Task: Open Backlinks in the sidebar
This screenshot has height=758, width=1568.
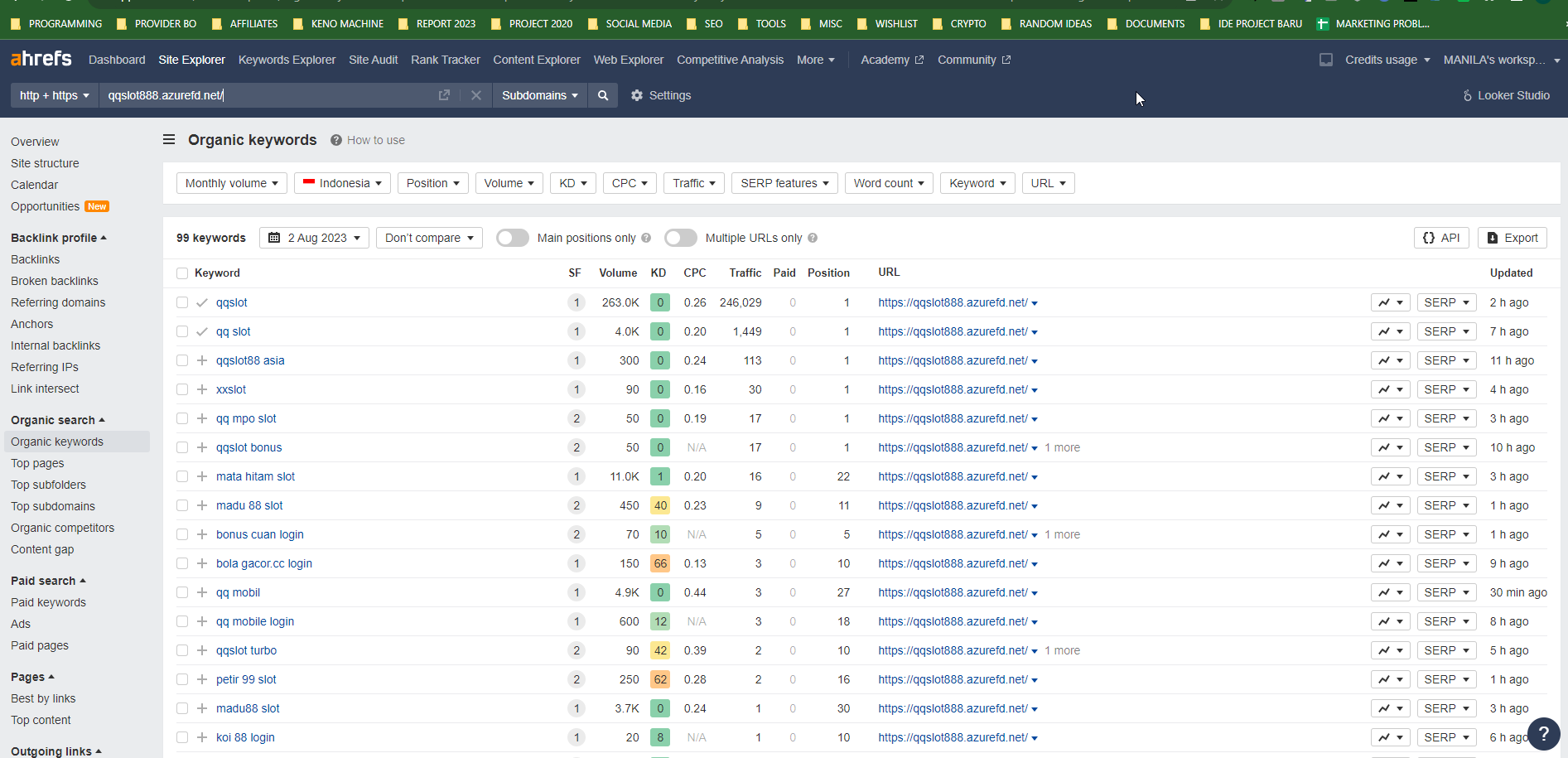Action: click(x=35, y=259)
